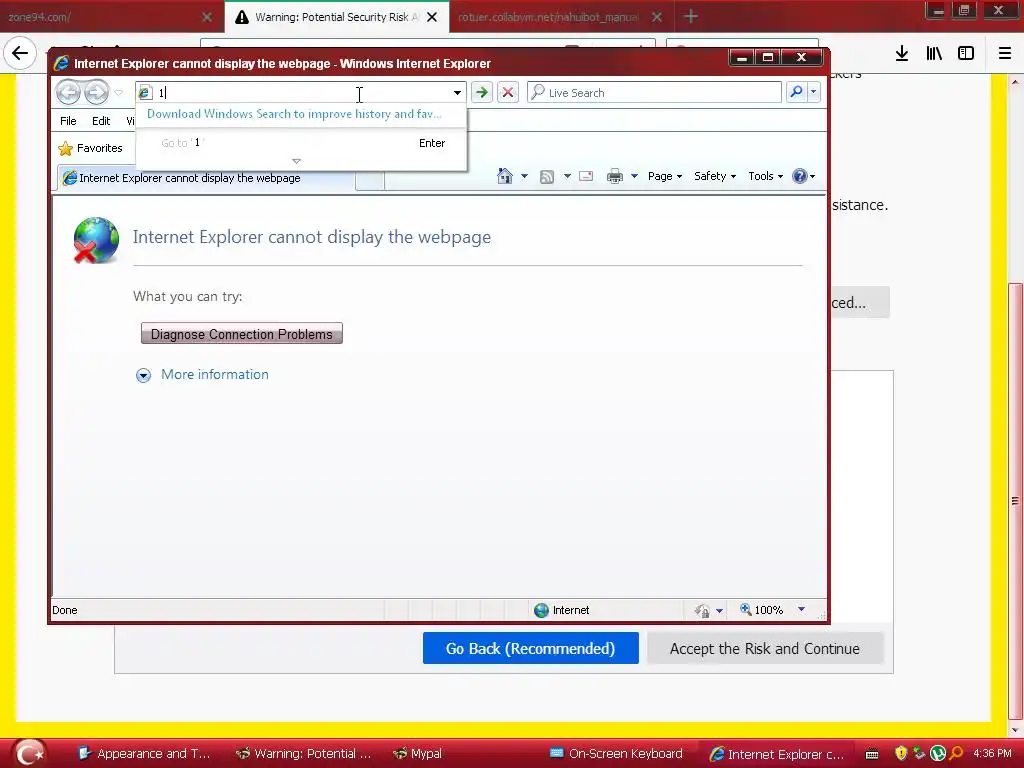1024x768 pixels.
Task: Click the orange magnifier tray icon
Action: coord(956,753)
